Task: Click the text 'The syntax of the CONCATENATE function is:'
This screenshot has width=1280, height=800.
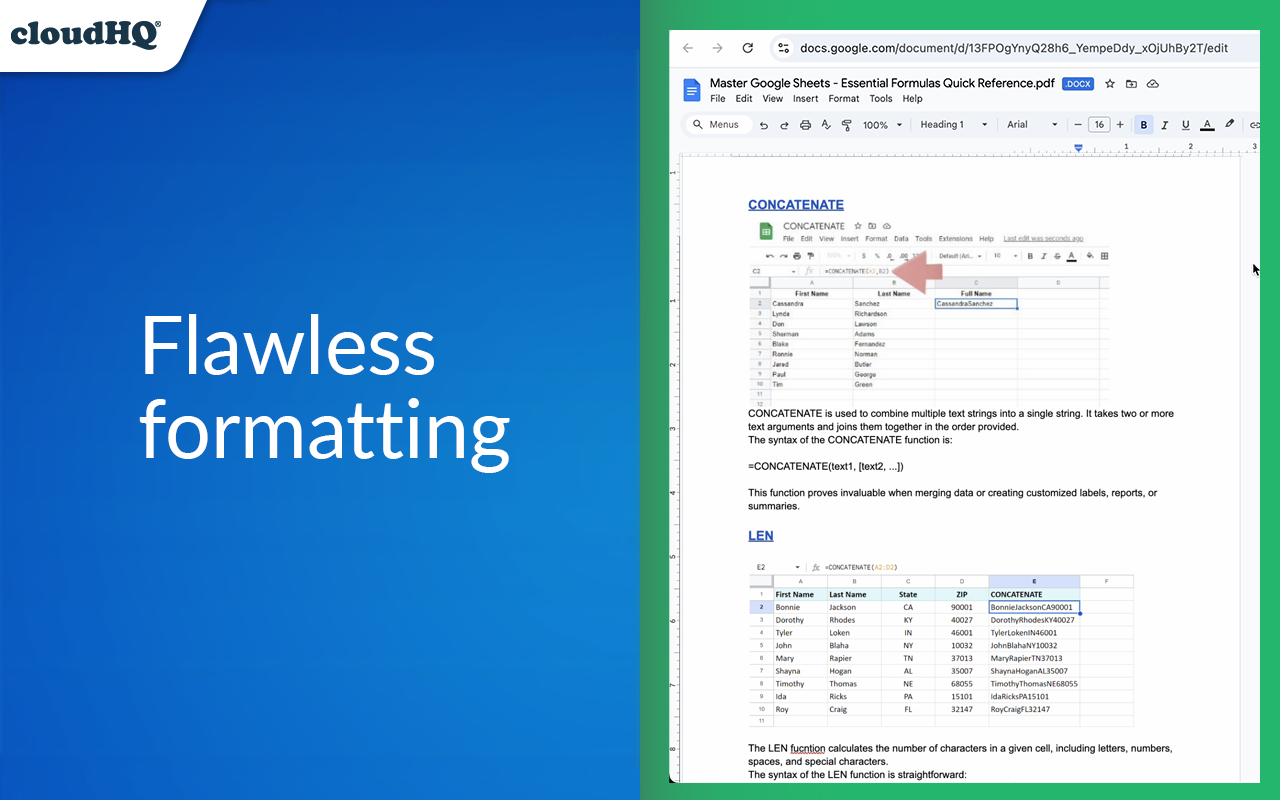Action: click(x=850, y=440)
